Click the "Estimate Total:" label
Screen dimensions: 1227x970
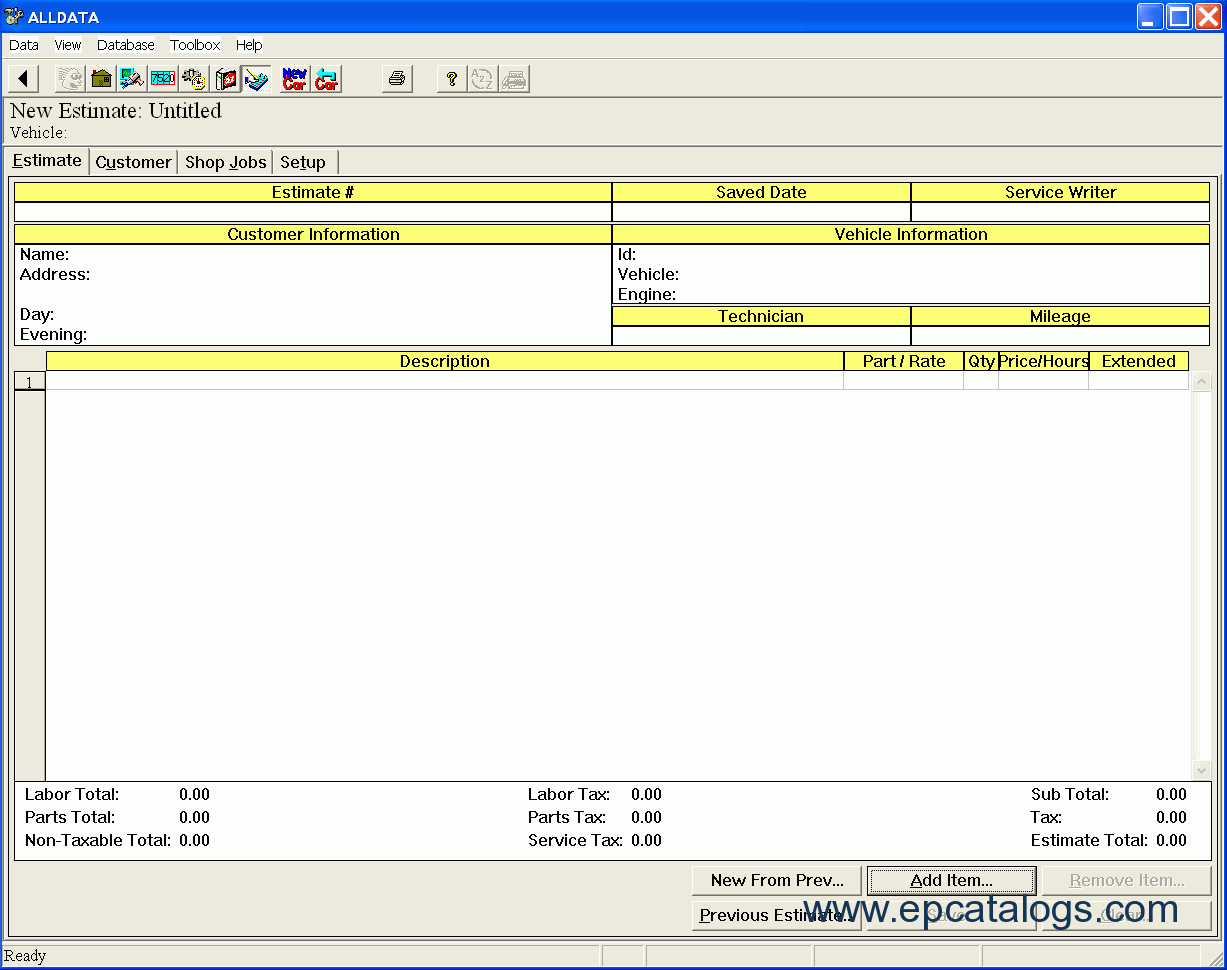[x=1090, y=841]
